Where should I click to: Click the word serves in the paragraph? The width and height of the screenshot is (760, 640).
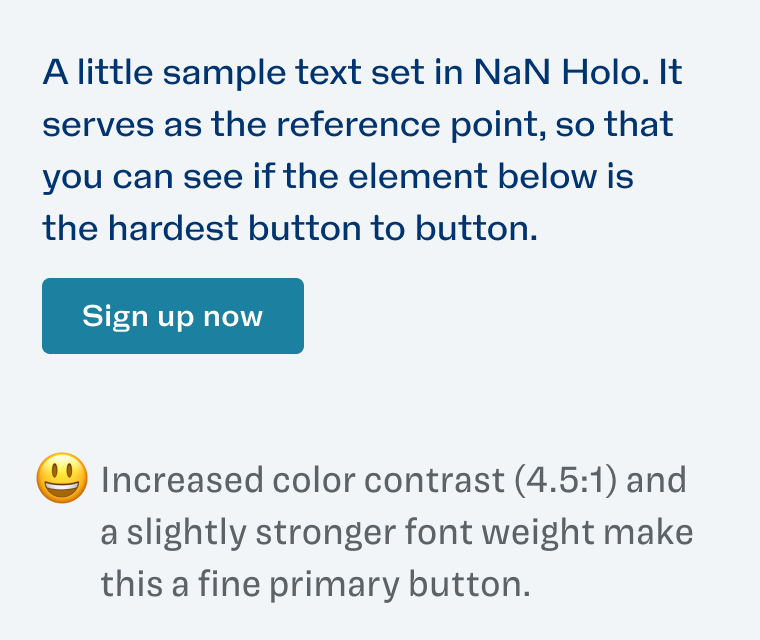click(98, 125)
